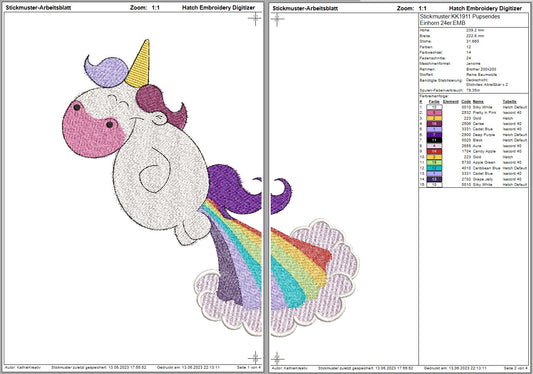
Task: Click the Silky White swatch in row 1
Action: click(x=434, y=107)
